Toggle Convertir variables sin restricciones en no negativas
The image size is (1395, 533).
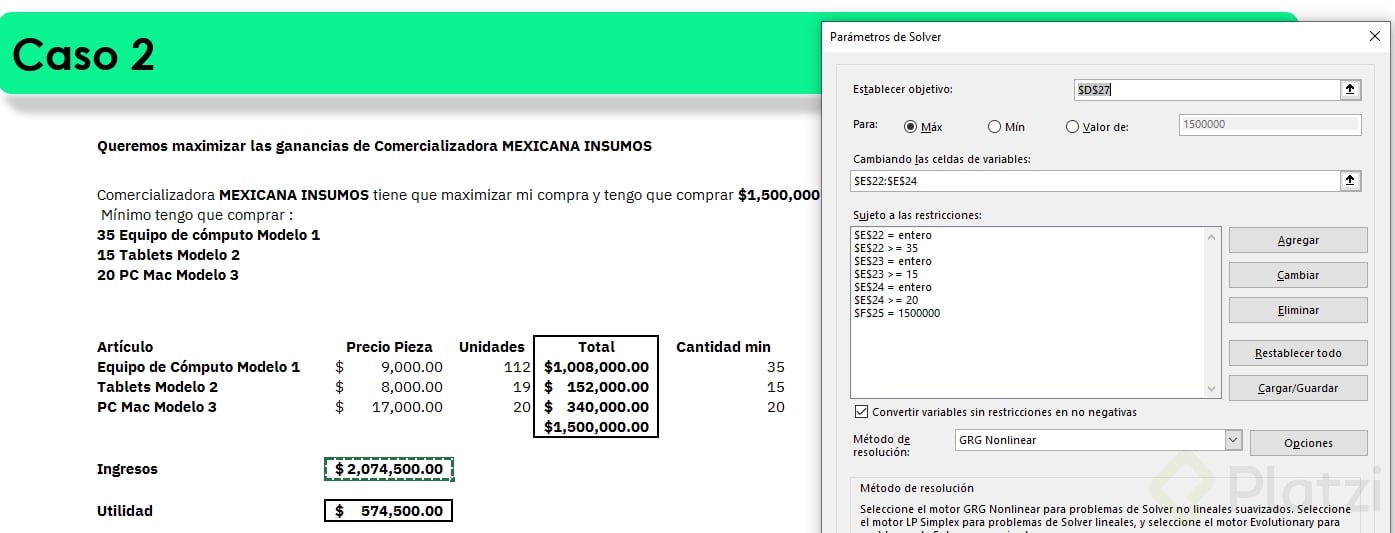(x=861, y=412)
